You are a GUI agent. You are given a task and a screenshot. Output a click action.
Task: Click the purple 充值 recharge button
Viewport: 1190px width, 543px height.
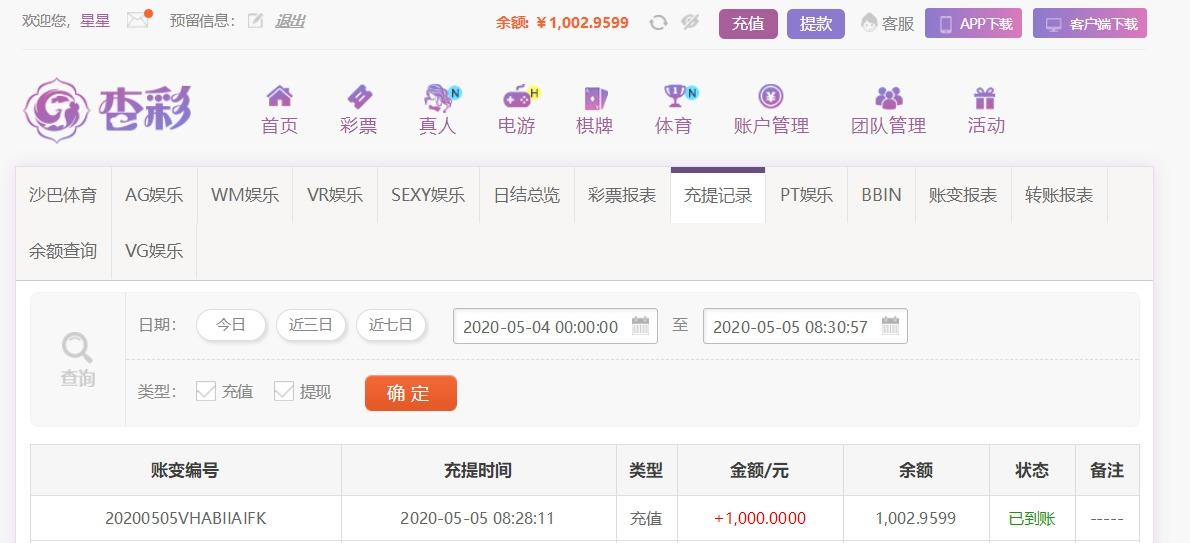click(748, 24)
